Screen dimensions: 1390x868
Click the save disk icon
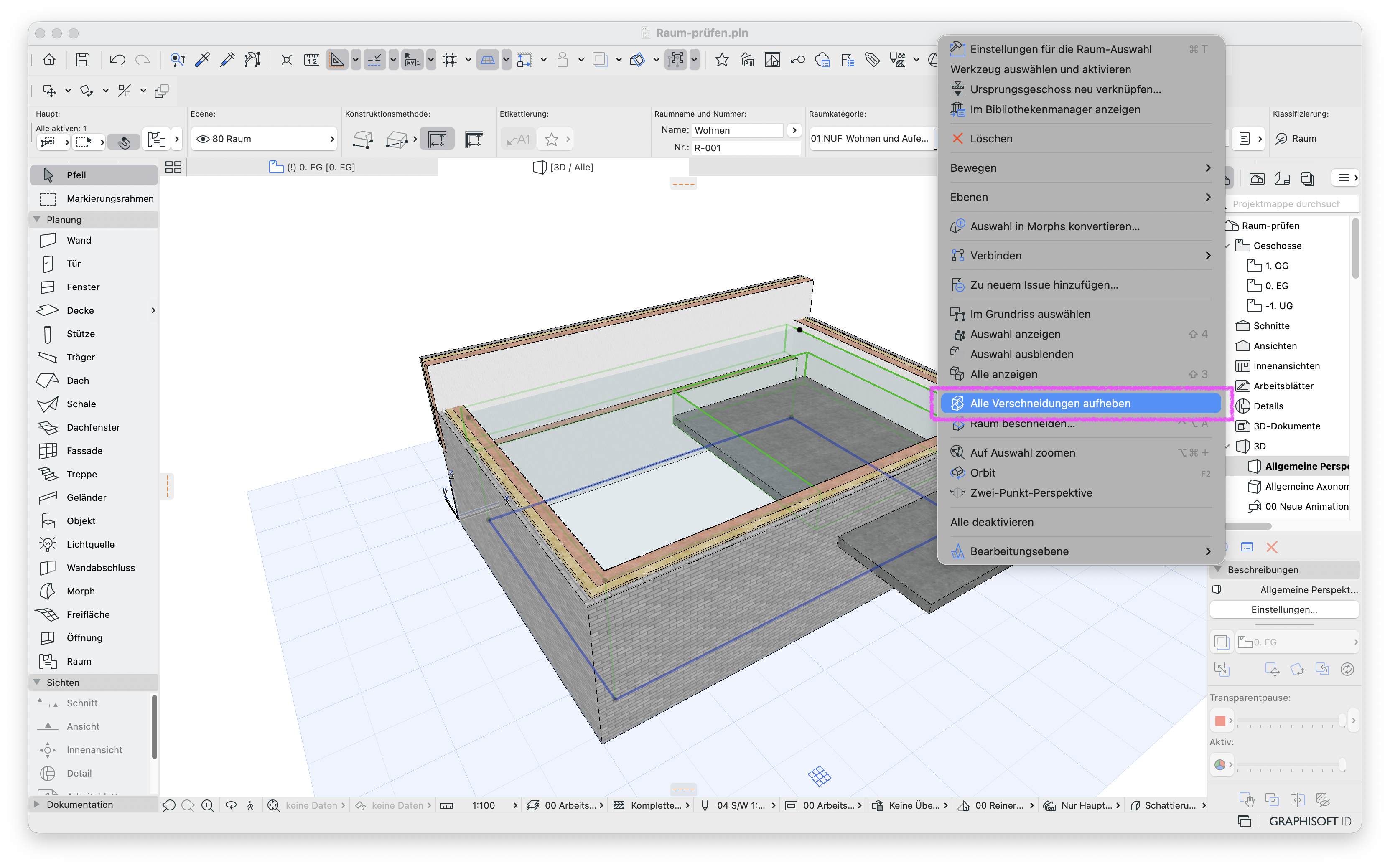(83, 60)
